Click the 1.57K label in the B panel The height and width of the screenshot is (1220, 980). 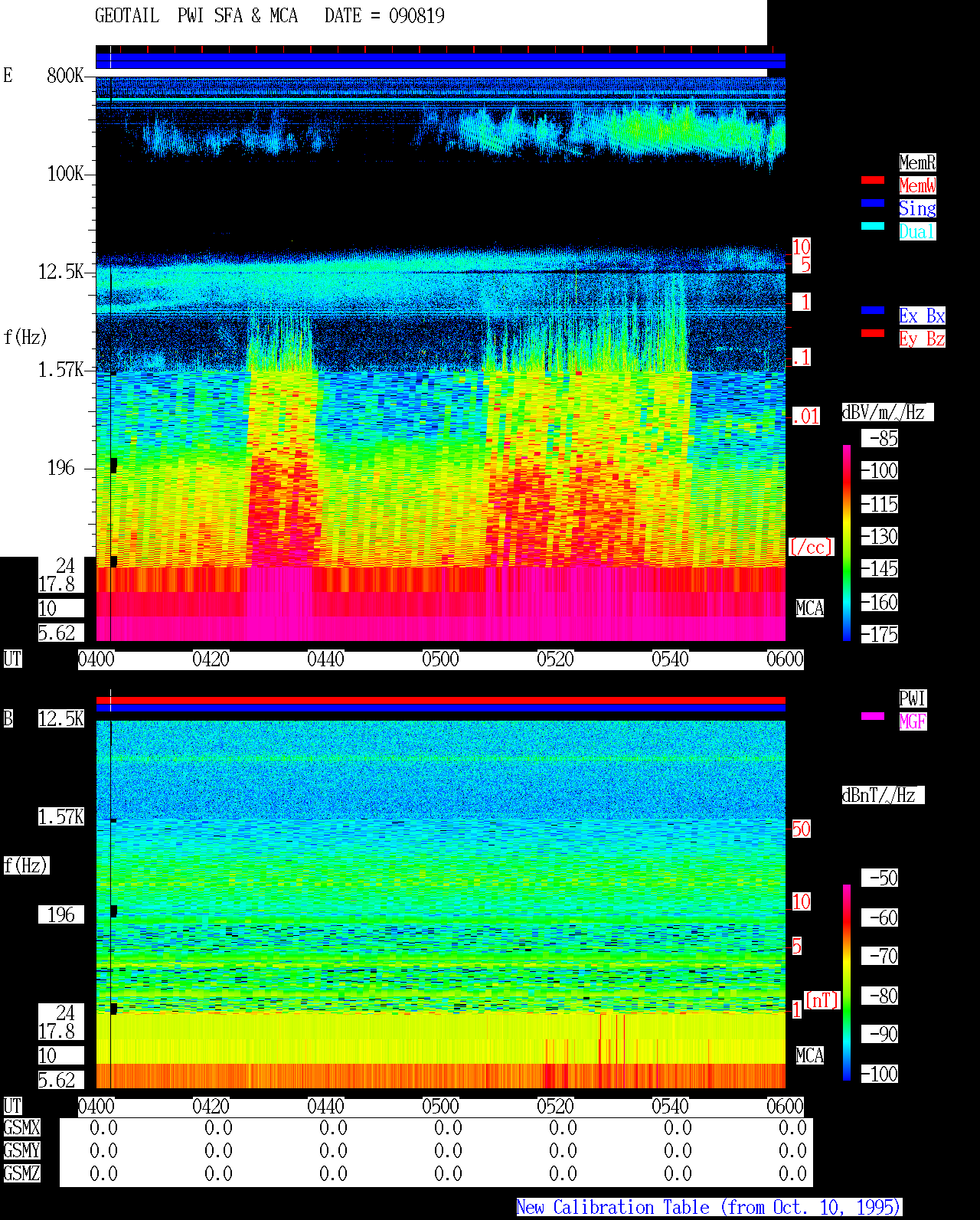point(61,816)
